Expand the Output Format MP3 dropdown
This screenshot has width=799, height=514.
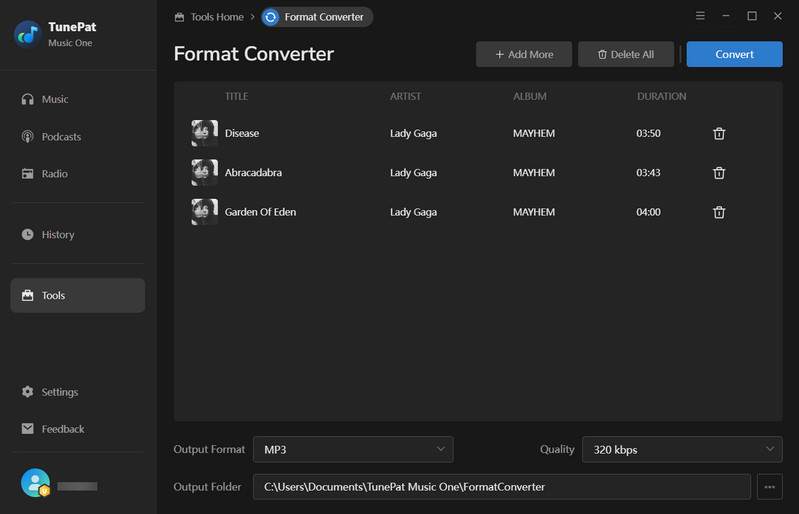(x=353, y=449)
